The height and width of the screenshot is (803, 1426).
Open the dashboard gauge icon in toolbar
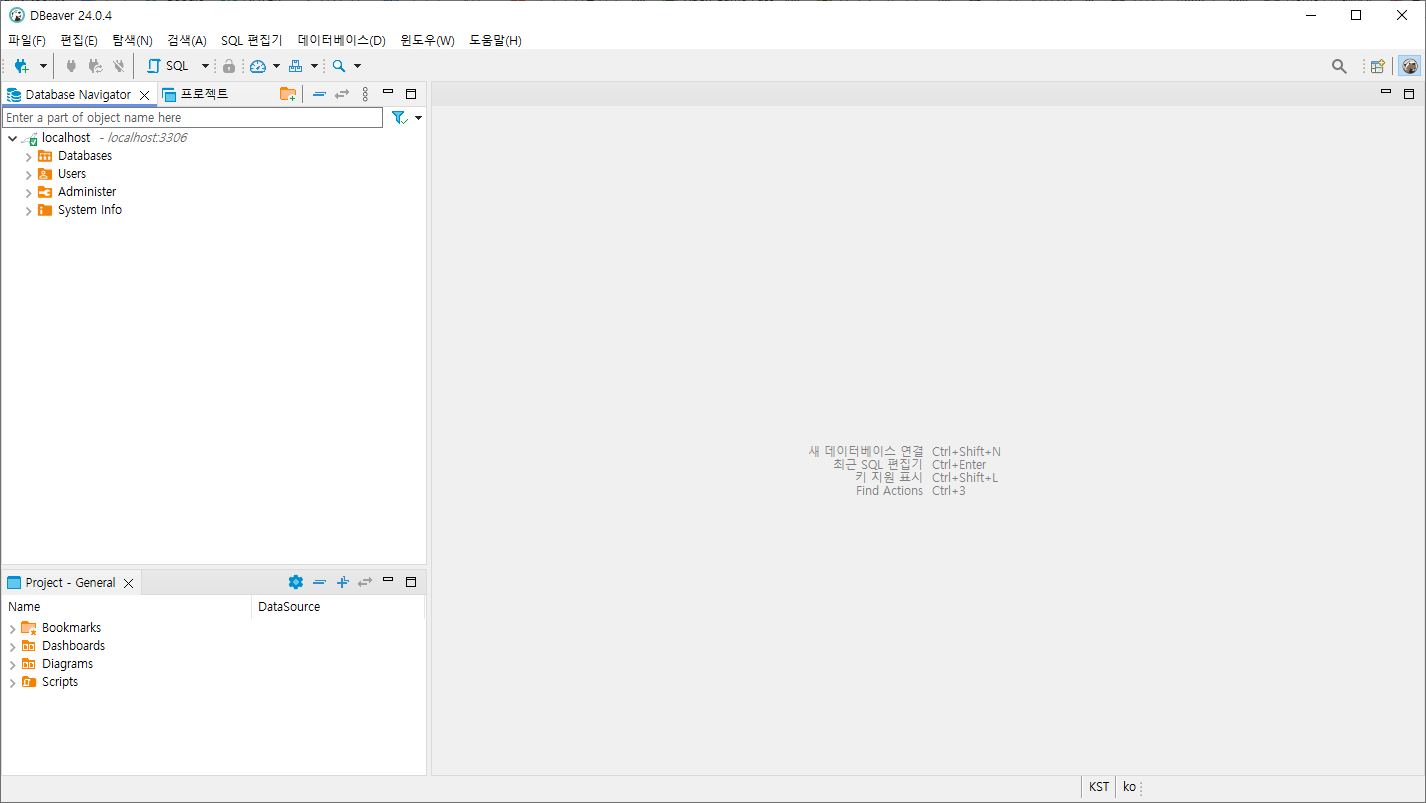pos(258,66)
